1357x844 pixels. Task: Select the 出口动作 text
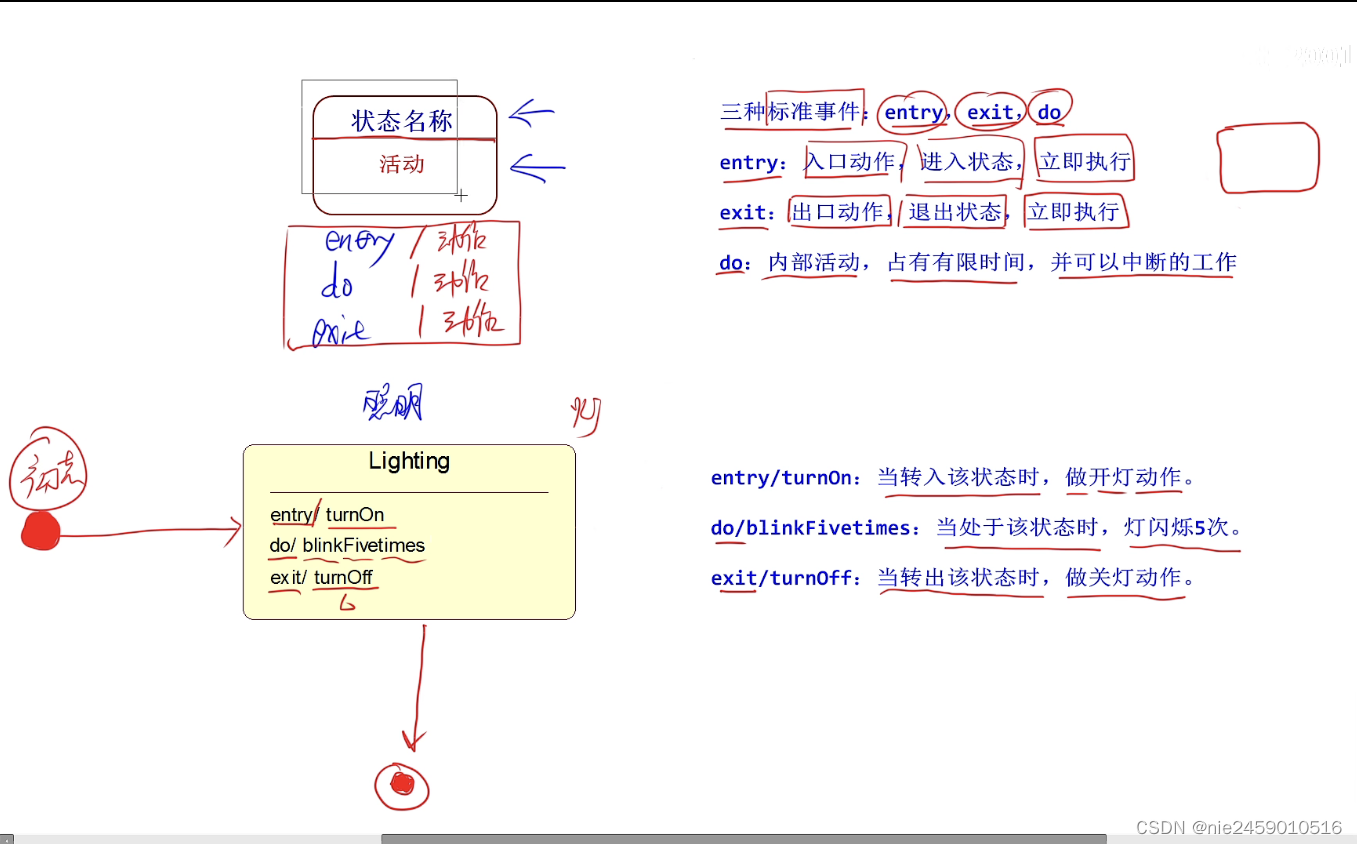click(x=838, y=212)
